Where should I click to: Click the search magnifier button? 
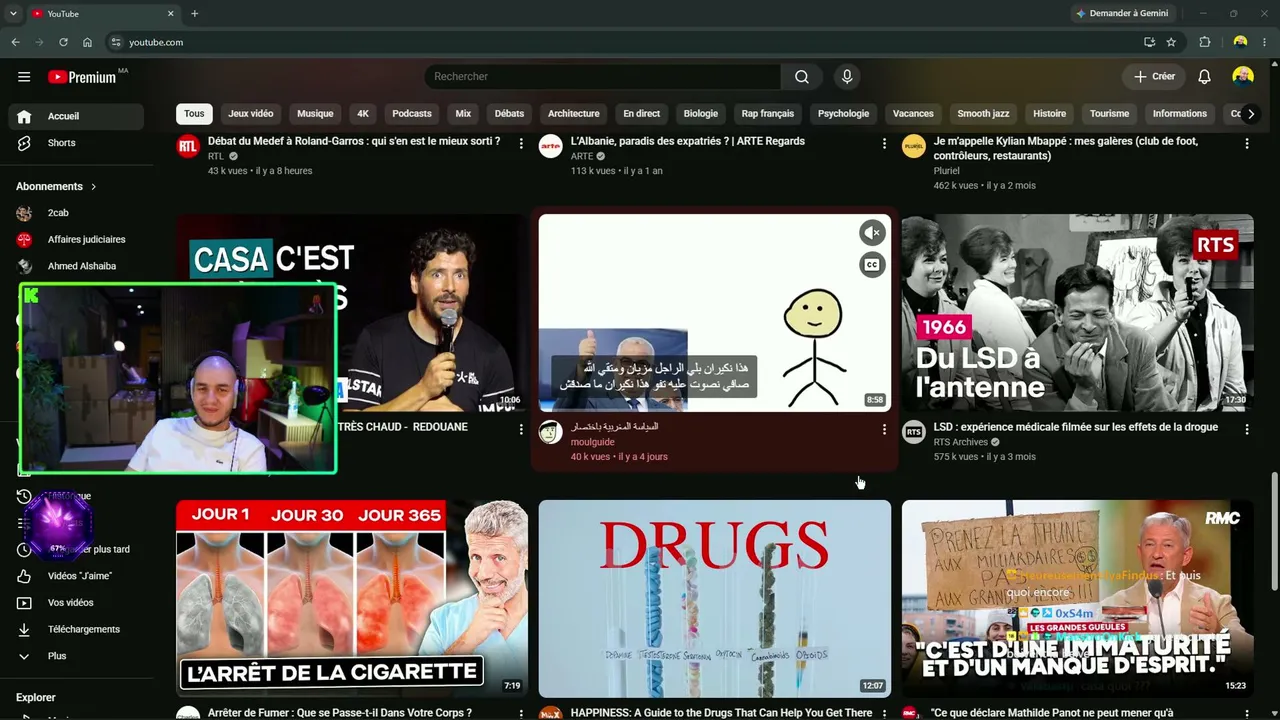click(802, 77)
